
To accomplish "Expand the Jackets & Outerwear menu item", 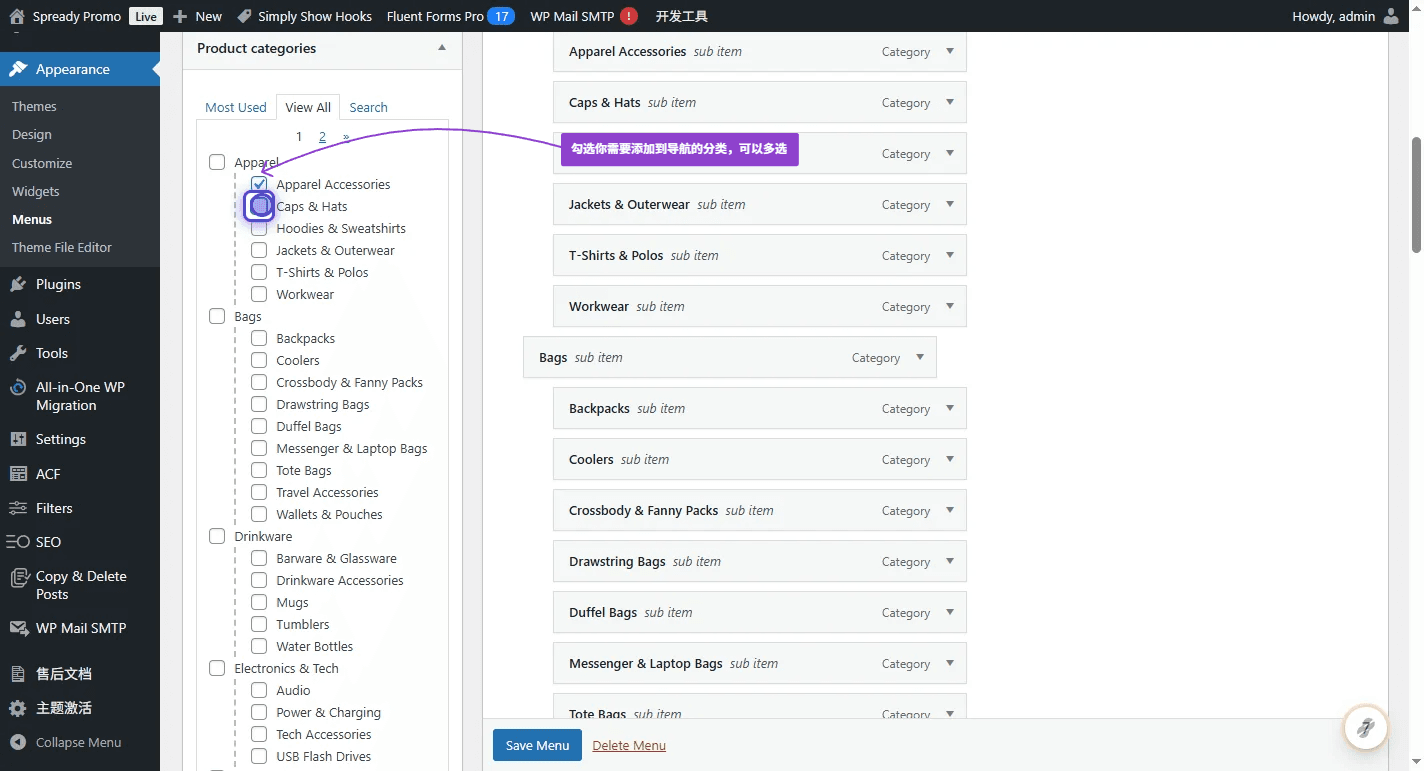I will pyautogui.click(x=949, y=204).
